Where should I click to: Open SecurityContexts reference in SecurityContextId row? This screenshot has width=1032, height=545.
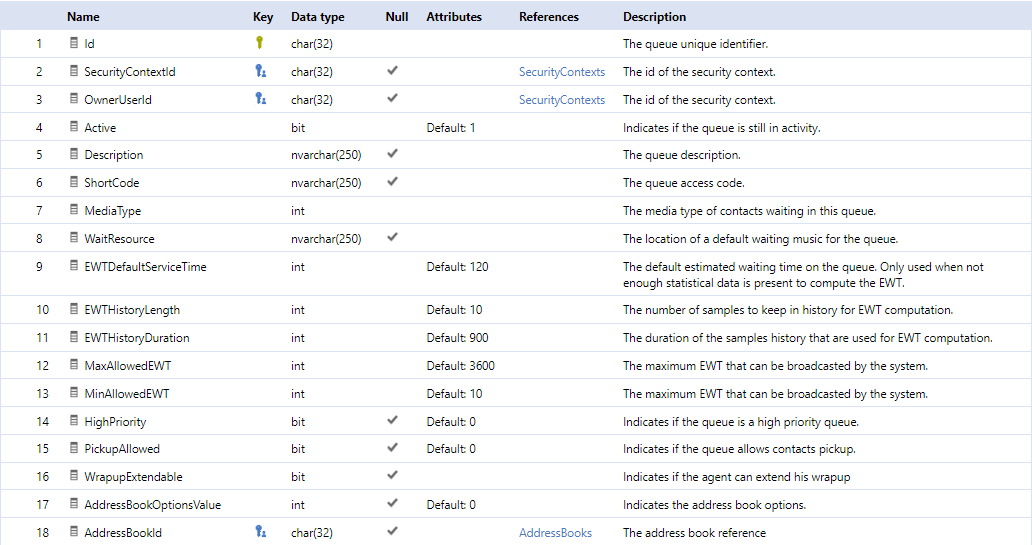[561, 72]
